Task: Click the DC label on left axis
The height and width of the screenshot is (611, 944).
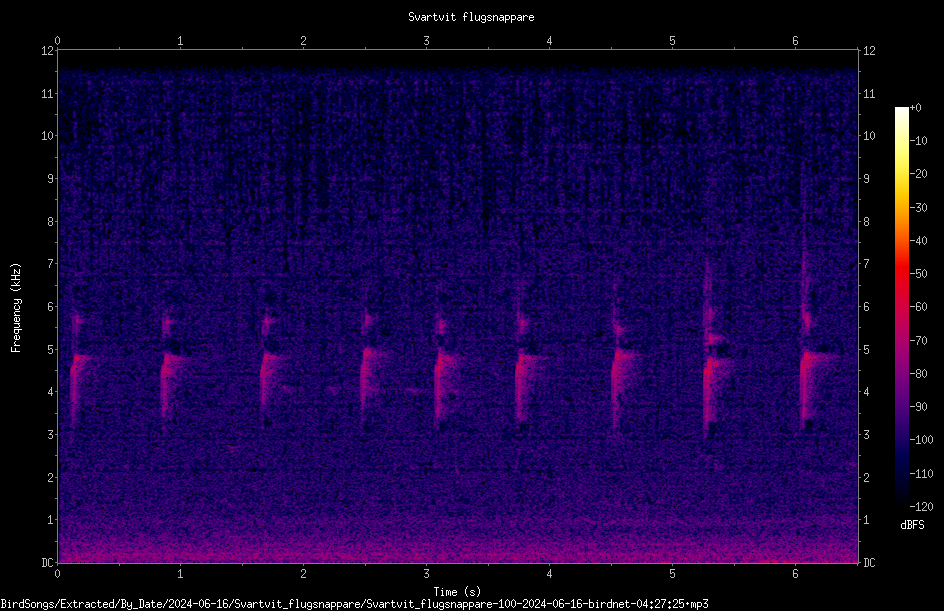Action: click(x=47, y=562)
